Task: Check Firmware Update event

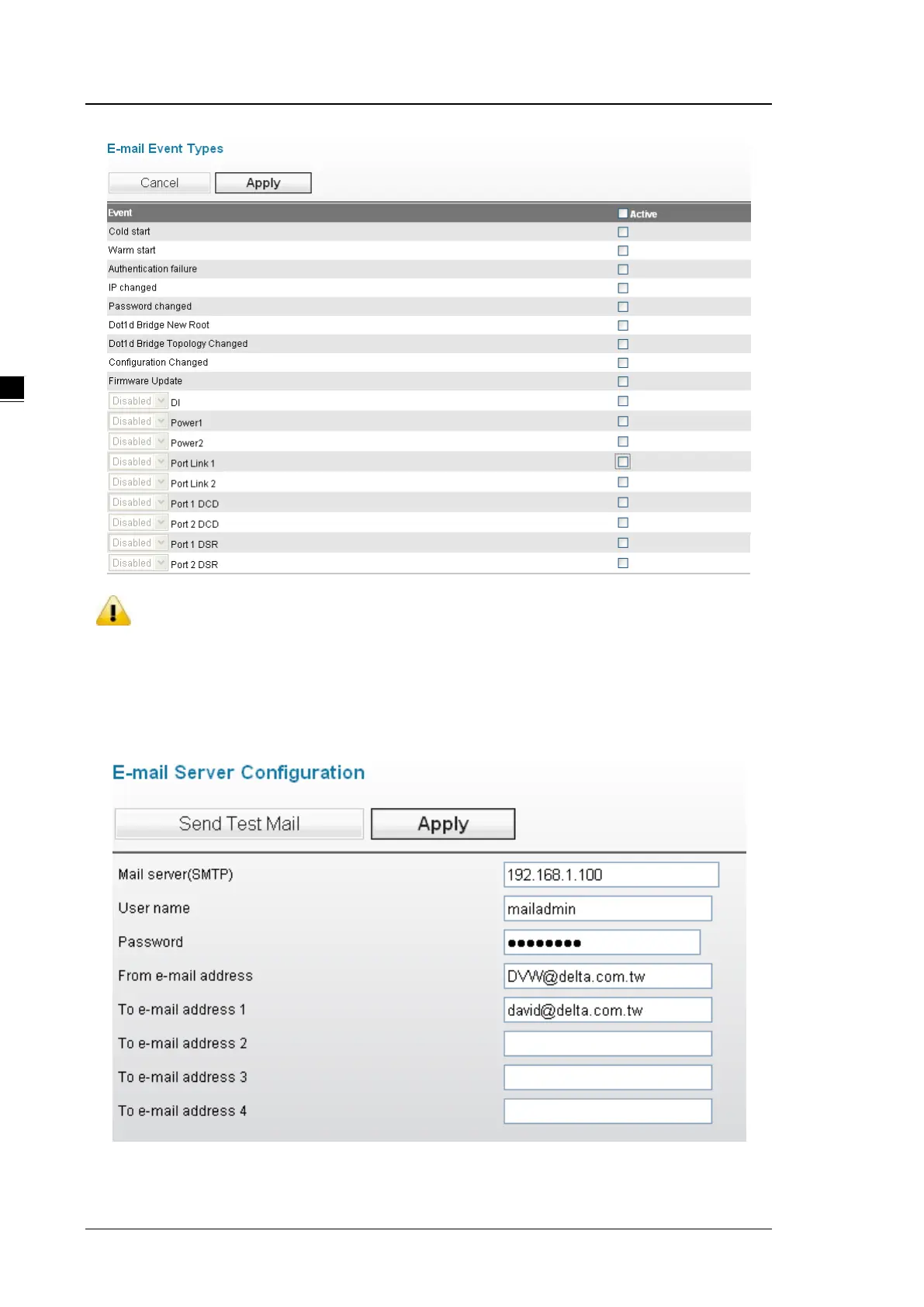Action: (x=623, y=381)
